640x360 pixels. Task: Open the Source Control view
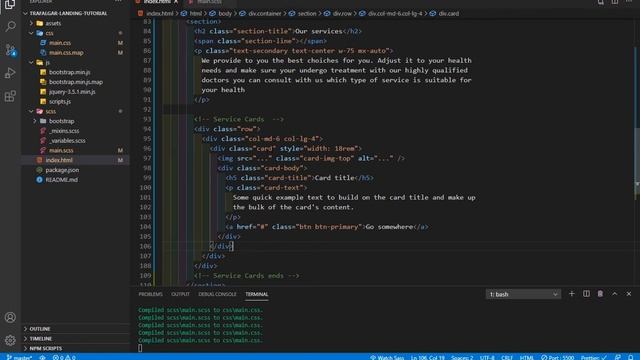(10, 50)
